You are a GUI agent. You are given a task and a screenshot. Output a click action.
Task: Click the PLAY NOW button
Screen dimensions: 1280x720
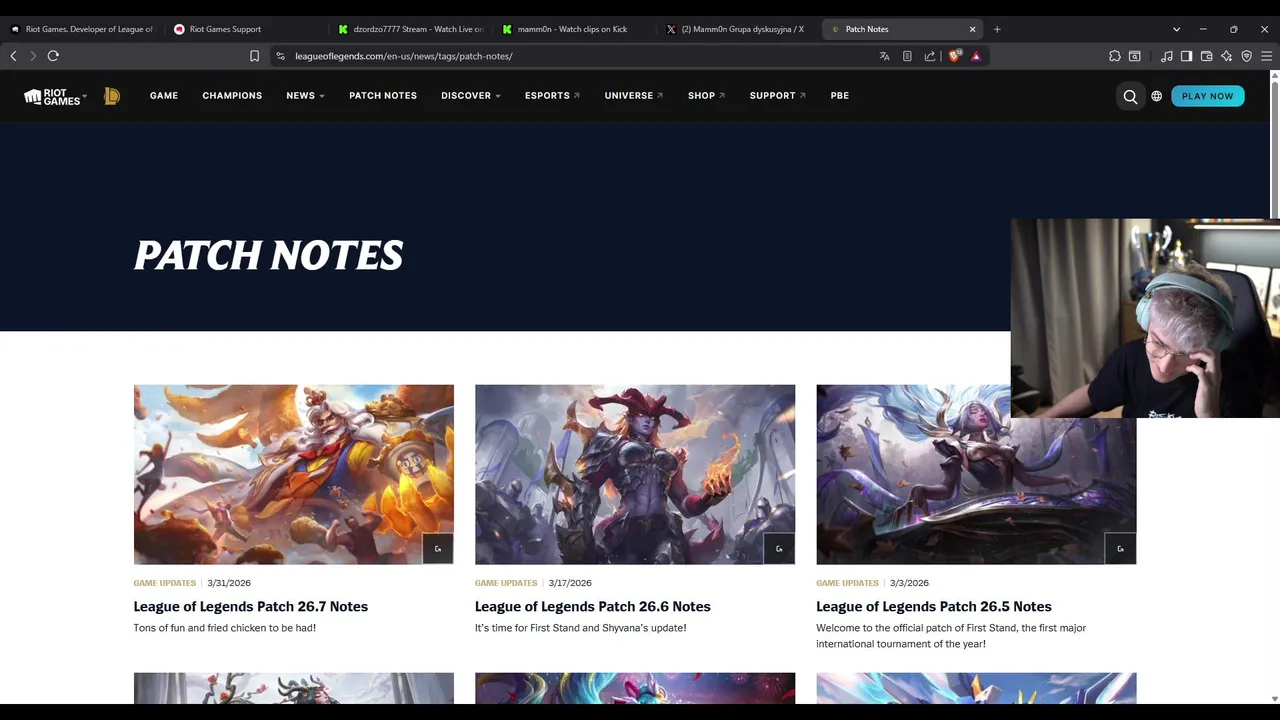pos(1208,96)
